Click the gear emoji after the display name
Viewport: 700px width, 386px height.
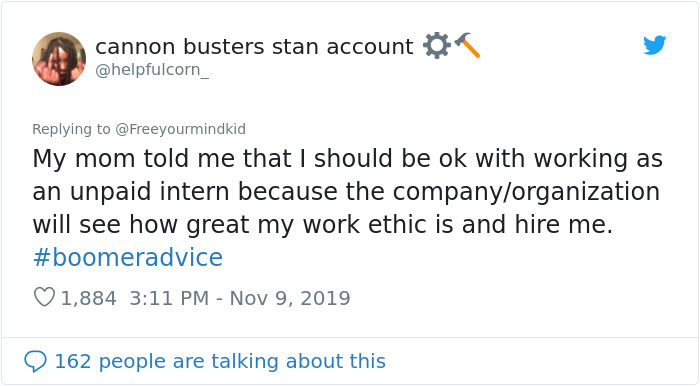click(436, 46)
